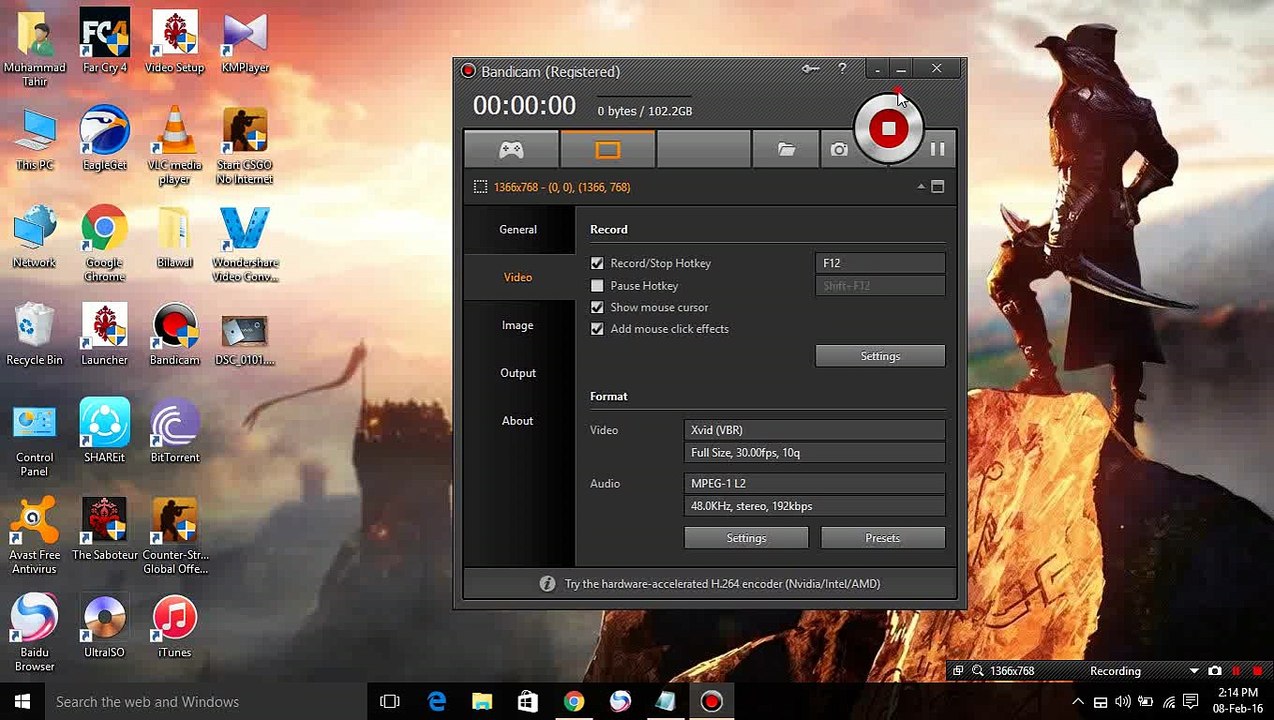The width and height of the screenshot is (1274, 720).
Task: Click the 1366x768 target area text
Action: pos(562,187)
